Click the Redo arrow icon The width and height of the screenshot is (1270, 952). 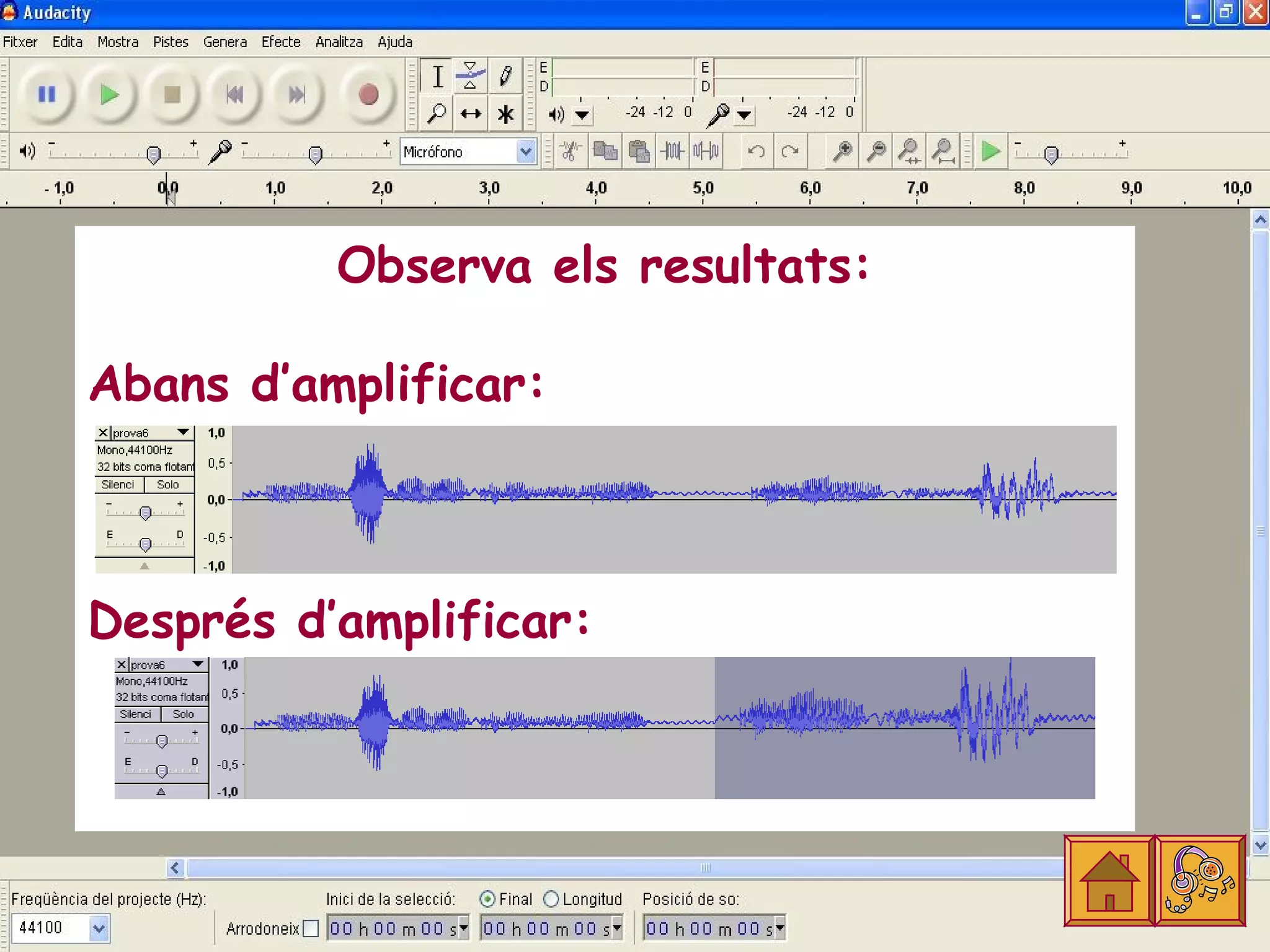[789, 151]
